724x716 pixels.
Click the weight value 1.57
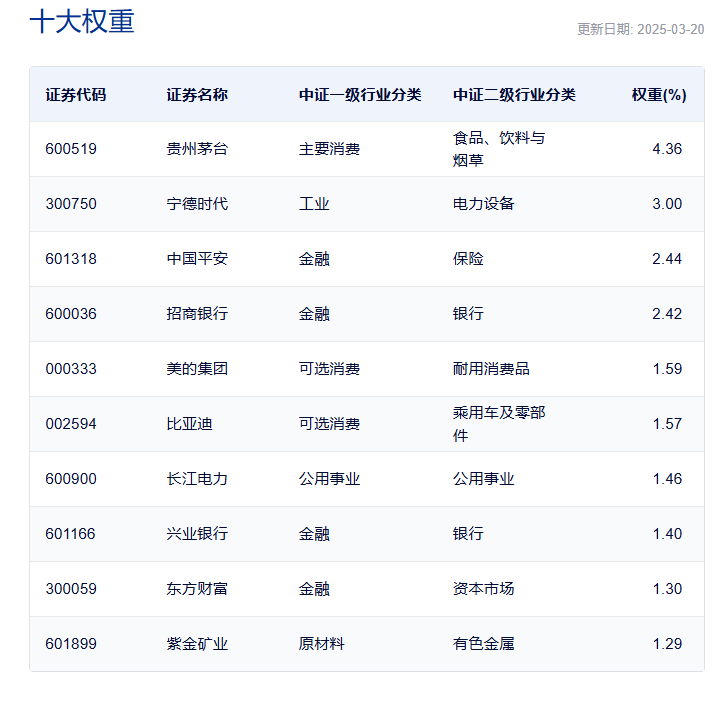667,423
